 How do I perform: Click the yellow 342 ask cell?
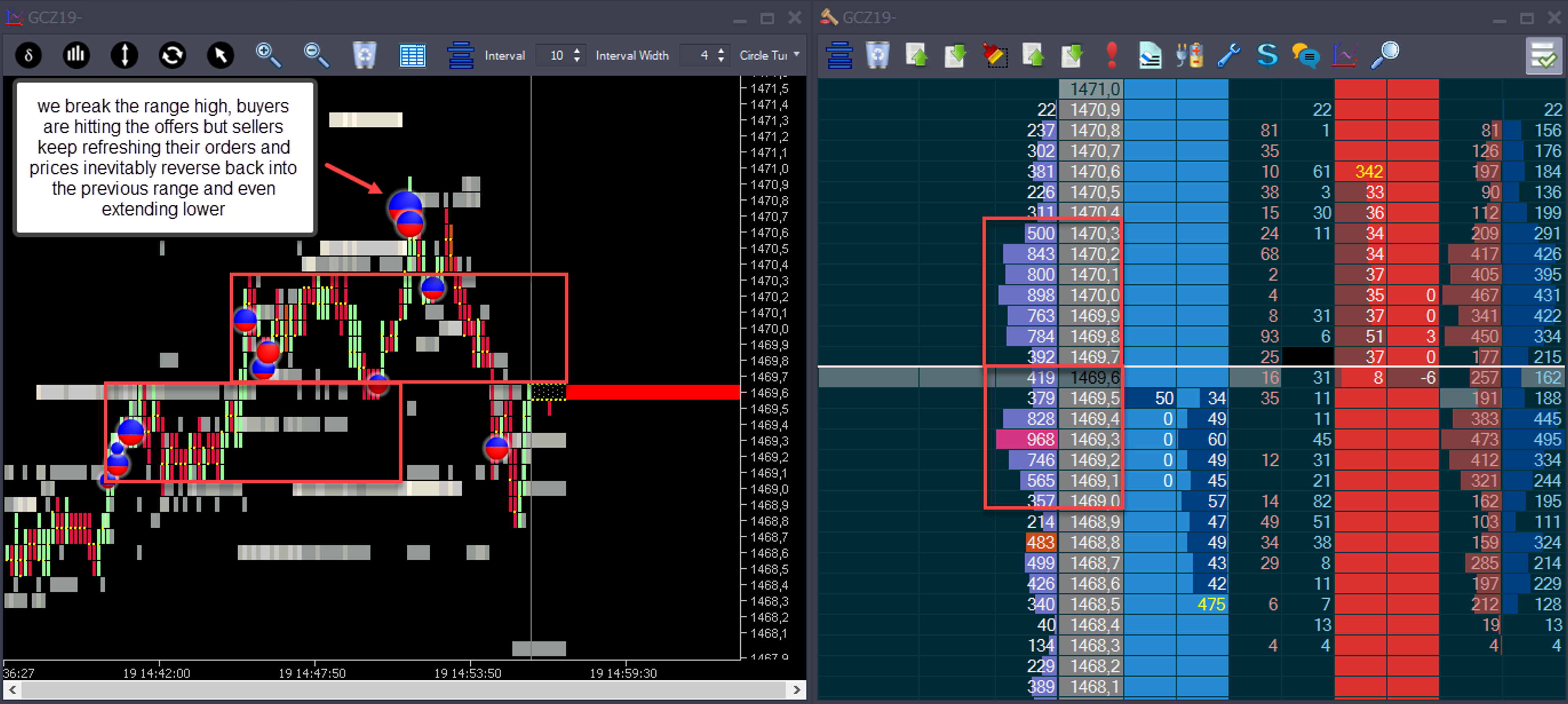[1361, 171]
